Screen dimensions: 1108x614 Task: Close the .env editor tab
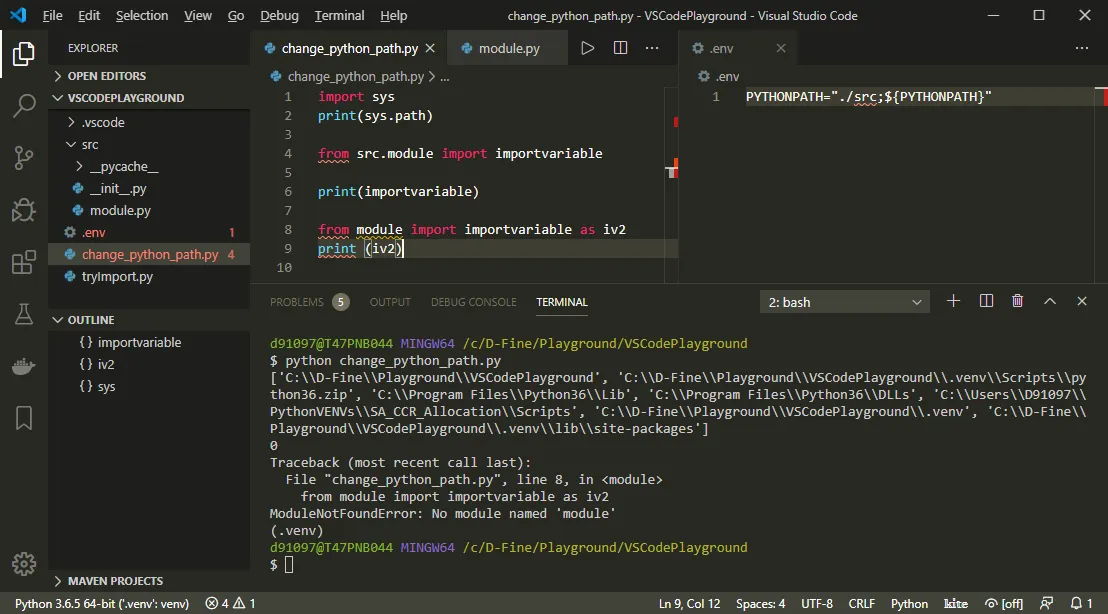[781, 48]
